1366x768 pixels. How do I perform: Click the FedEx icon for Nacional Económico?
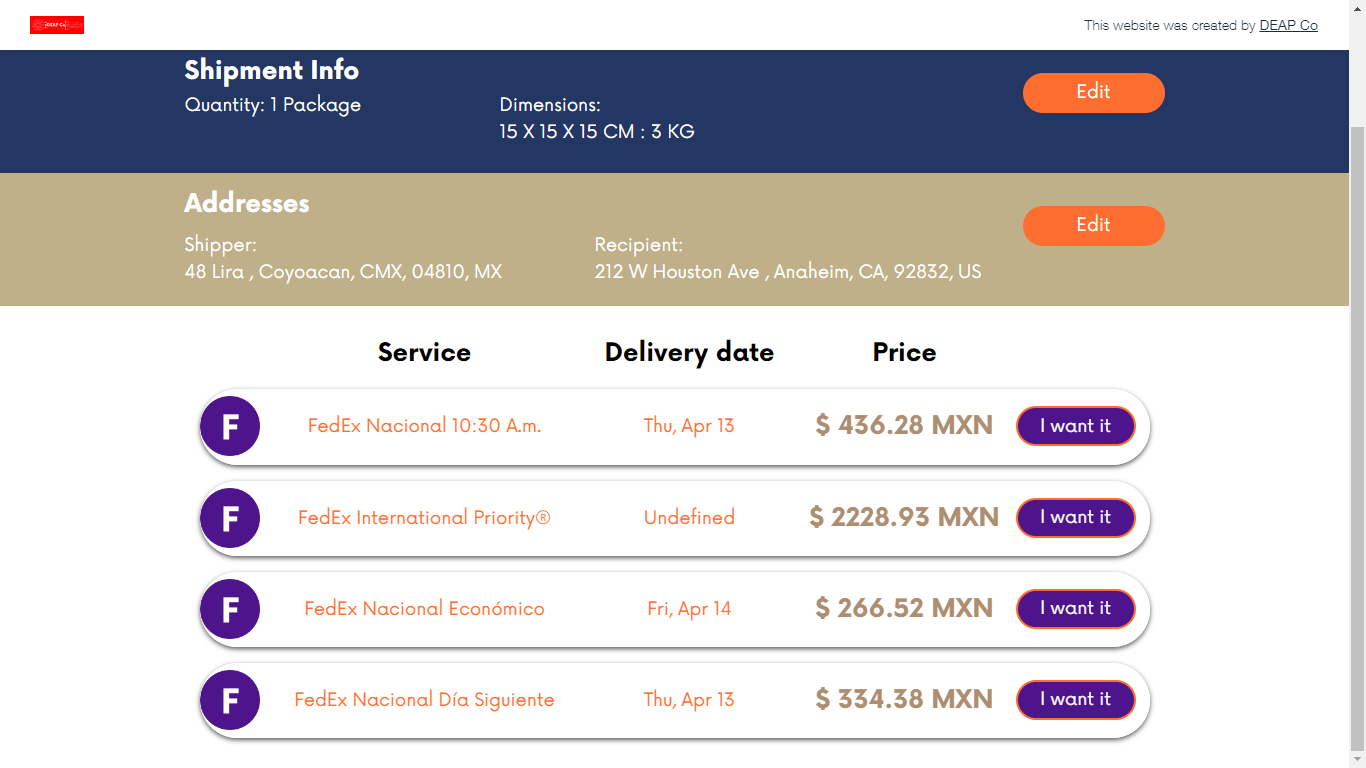(x=230, y=609)
